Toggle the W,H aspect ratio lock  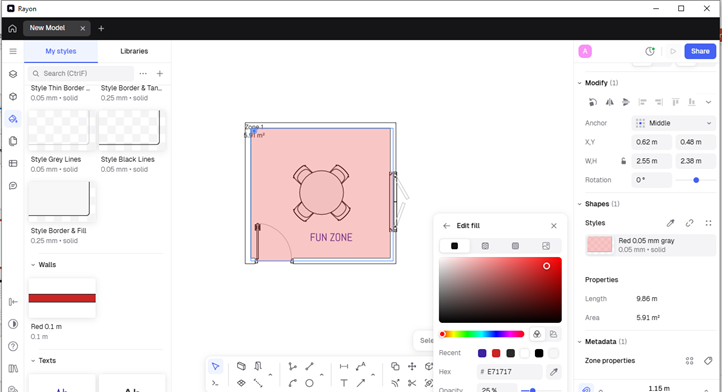(x=623, y=161)
